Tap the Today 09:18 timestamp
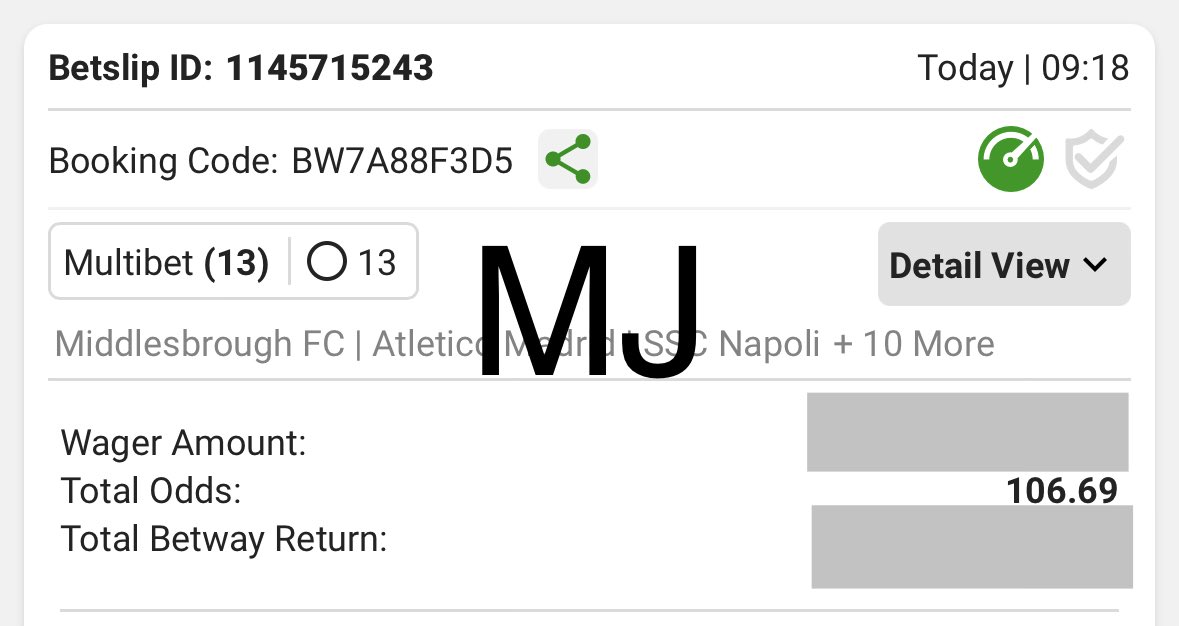 [1023, 68]
